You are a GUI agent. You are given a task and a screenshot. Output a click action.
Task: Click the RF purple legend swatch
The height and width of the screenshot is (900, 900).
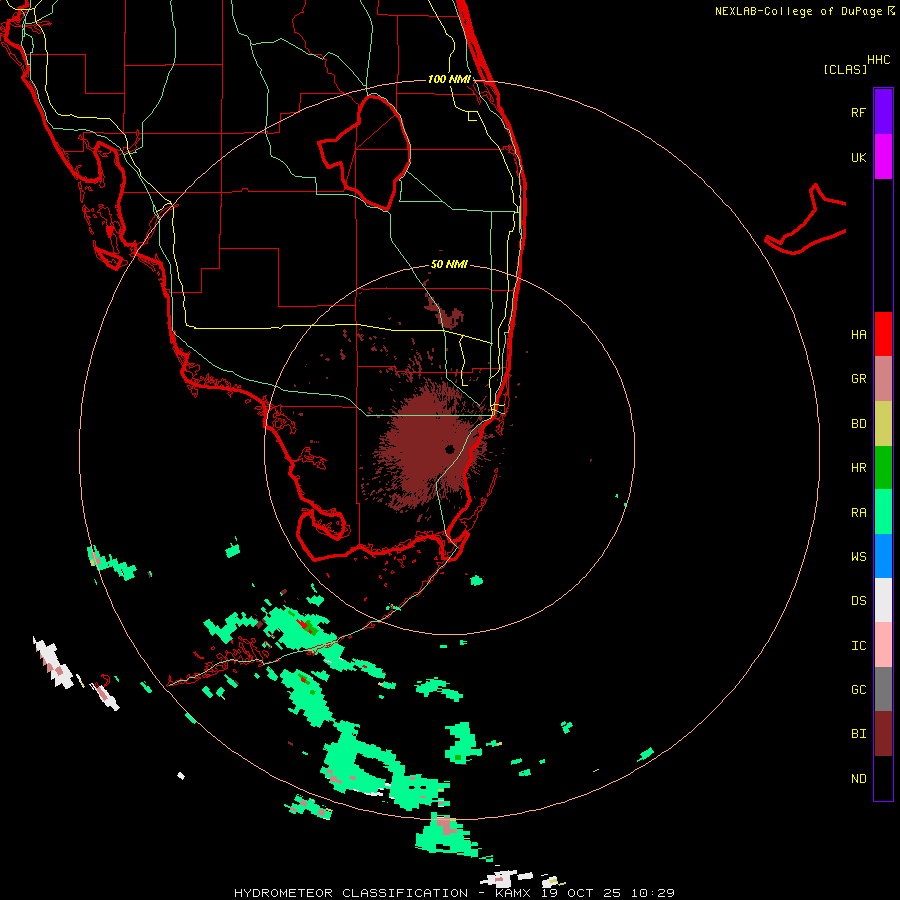point(883,112)
